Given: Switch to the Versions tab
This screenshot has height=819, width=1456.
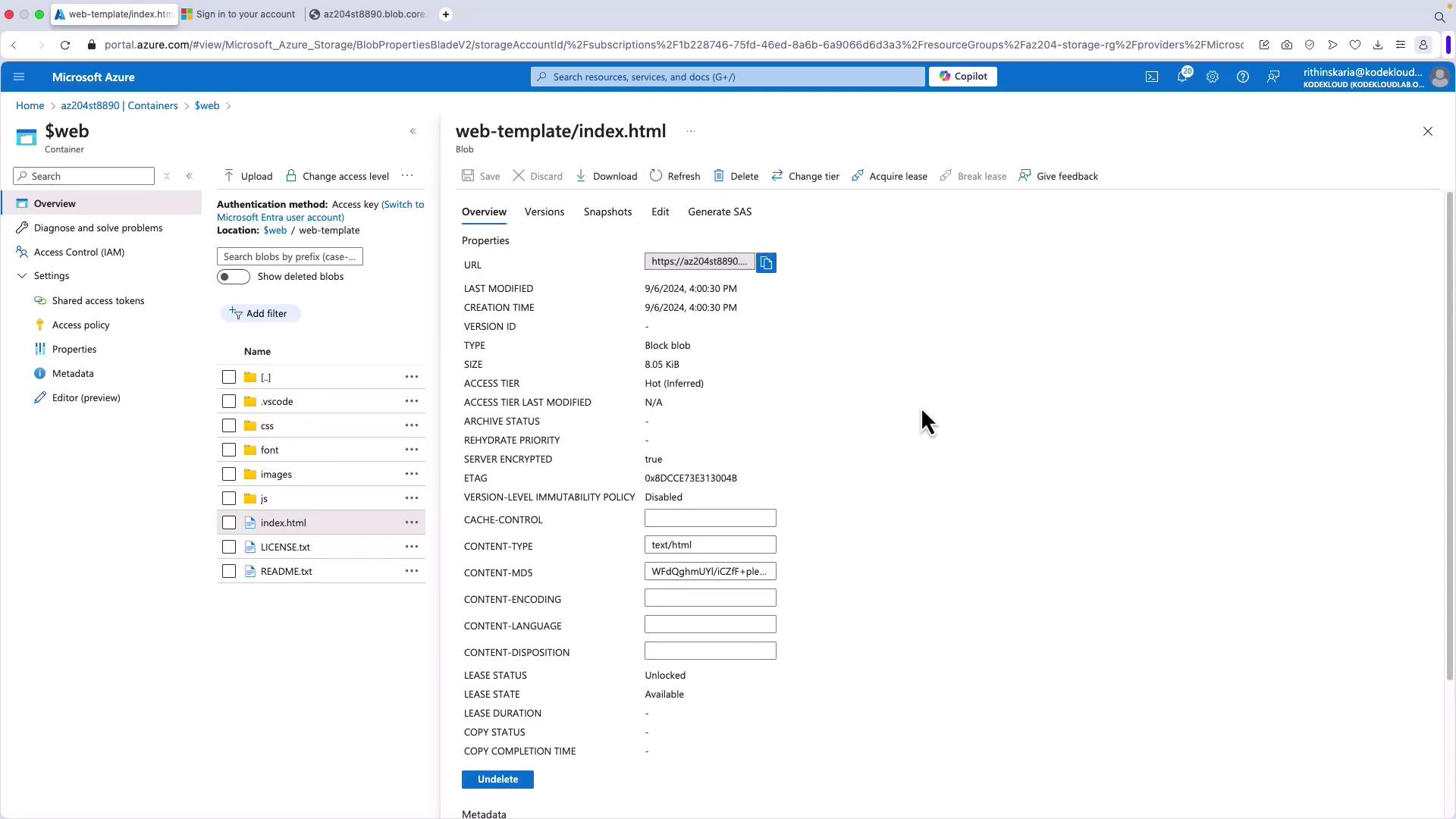Looking at the screenshot, I should 544,212.
